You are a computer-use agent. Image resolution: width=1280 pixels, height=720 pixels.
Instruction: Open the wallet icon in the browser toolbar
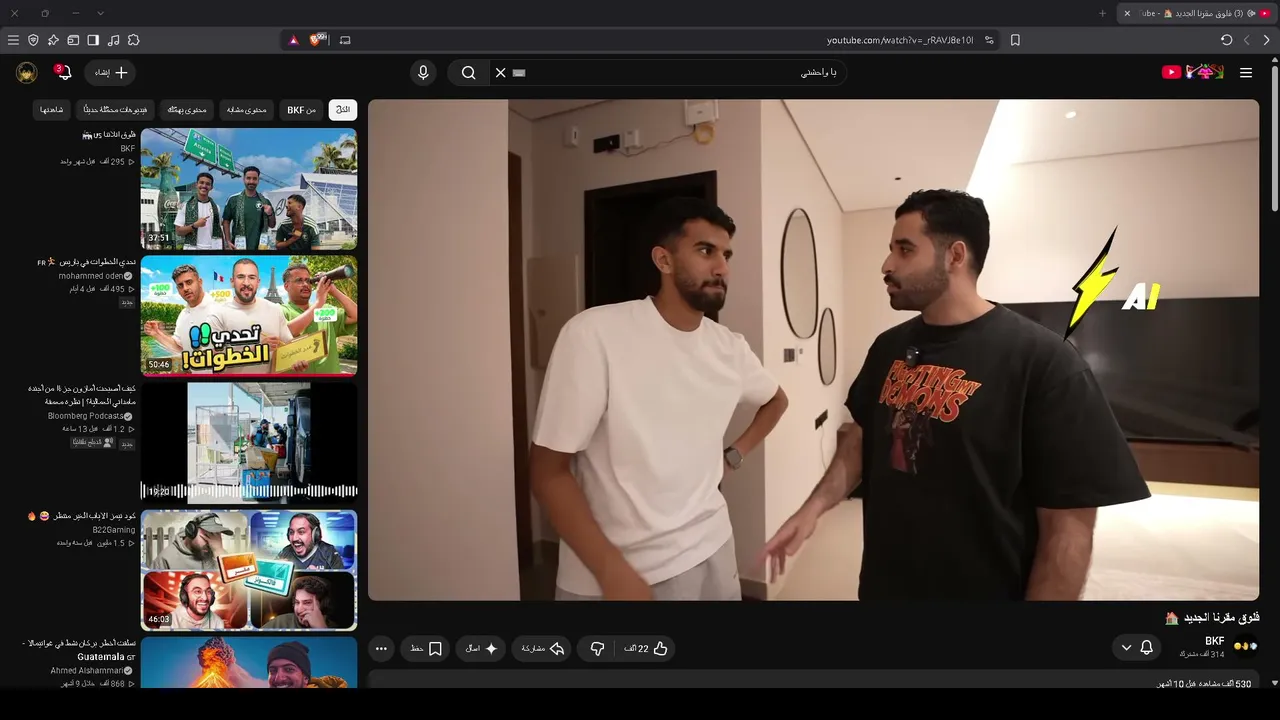73,40
